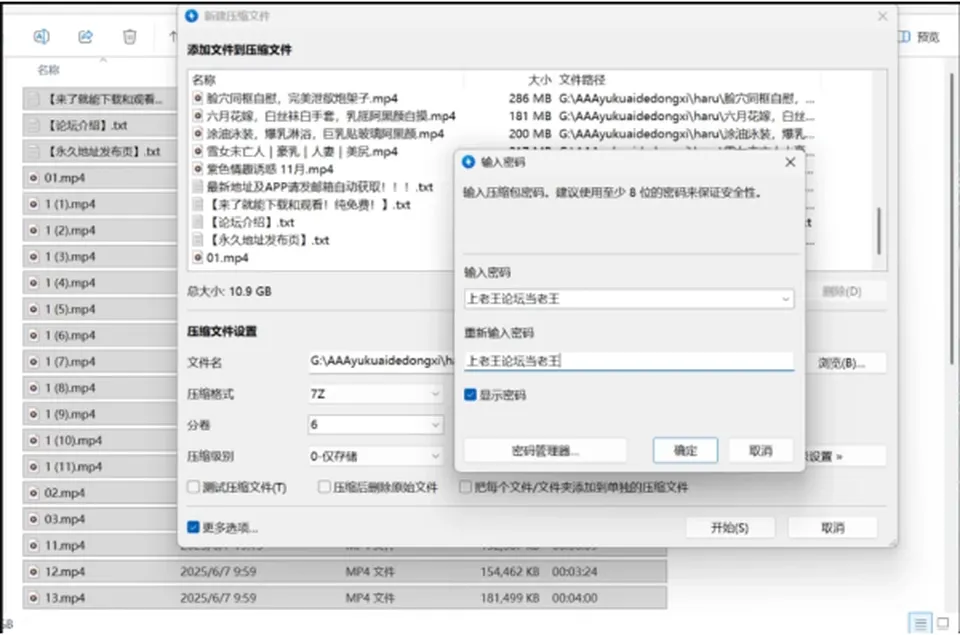Close the 输入密码 dialog with X
960x635 pixels.
coord(790,162)
